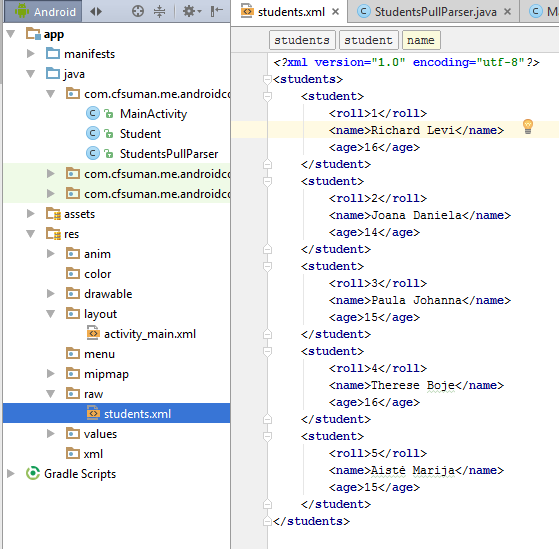Viewport: 559px width, 549px height.
Task: Click the collapse all icon in project toolbar
Action: pyautogui.click(x=159, y=11)
